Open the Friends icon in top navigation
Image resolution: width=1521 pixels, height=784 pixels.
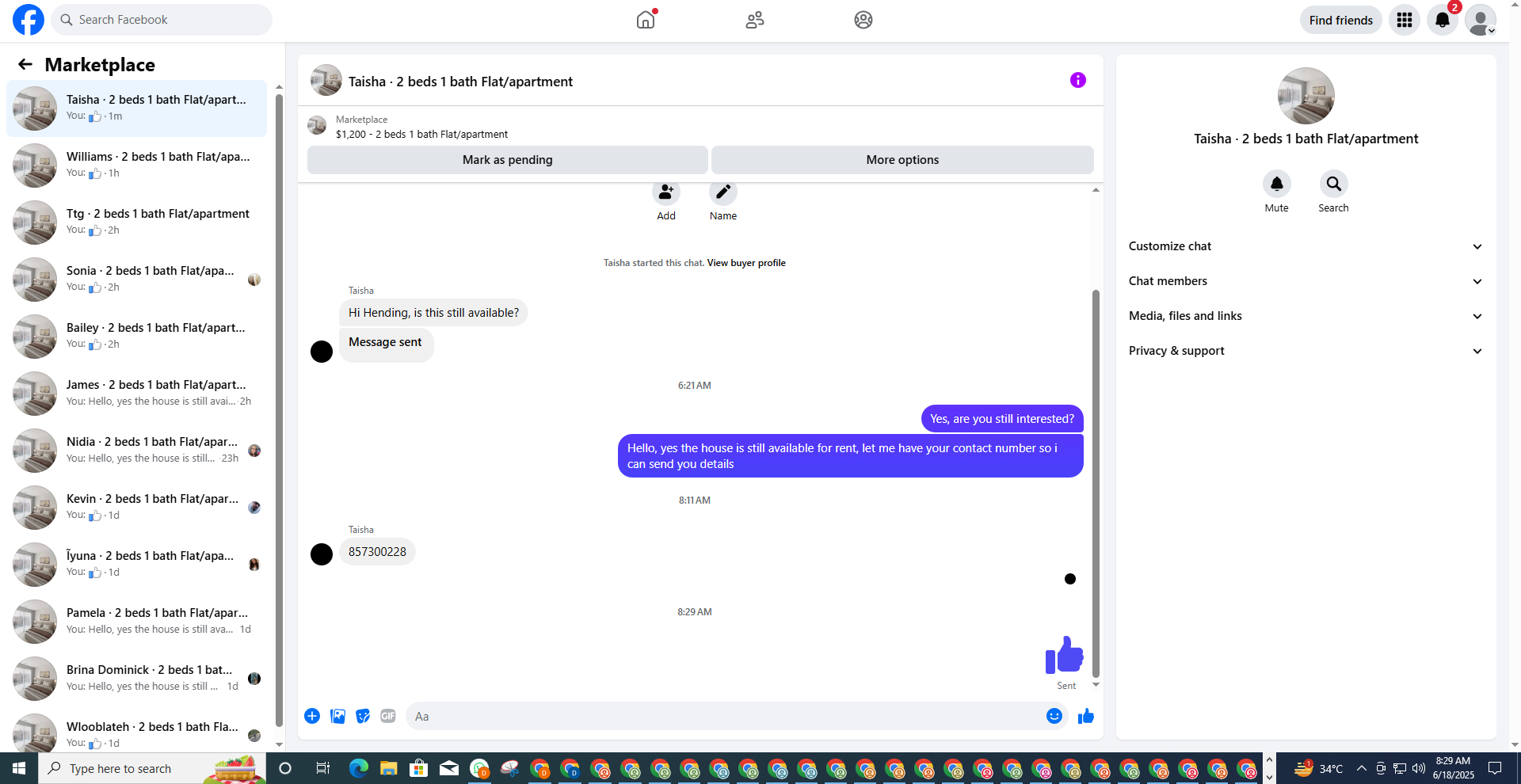(755, 20)
